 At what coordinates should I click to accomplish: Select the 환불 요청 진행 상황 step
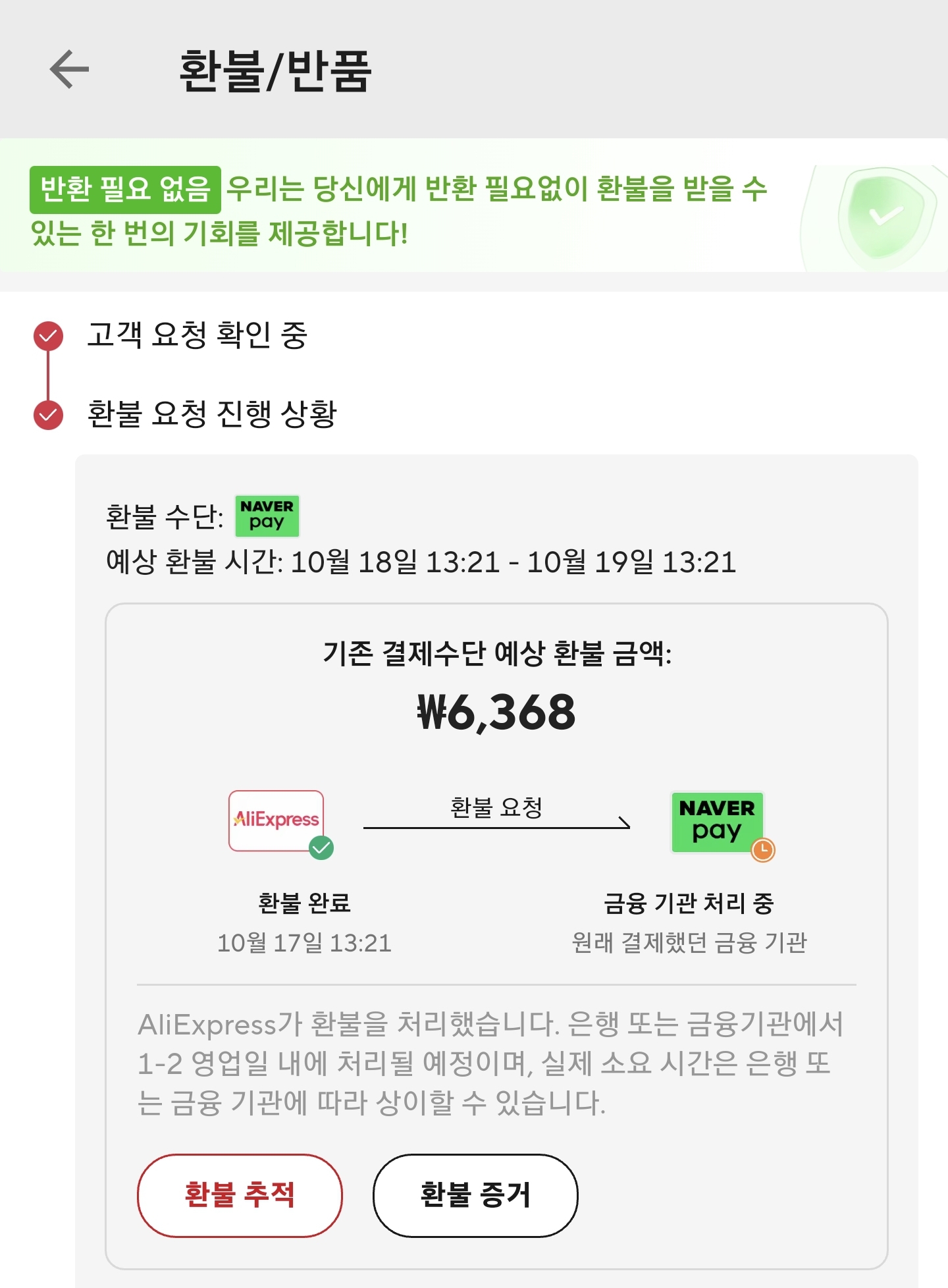(x=211, y=414)
